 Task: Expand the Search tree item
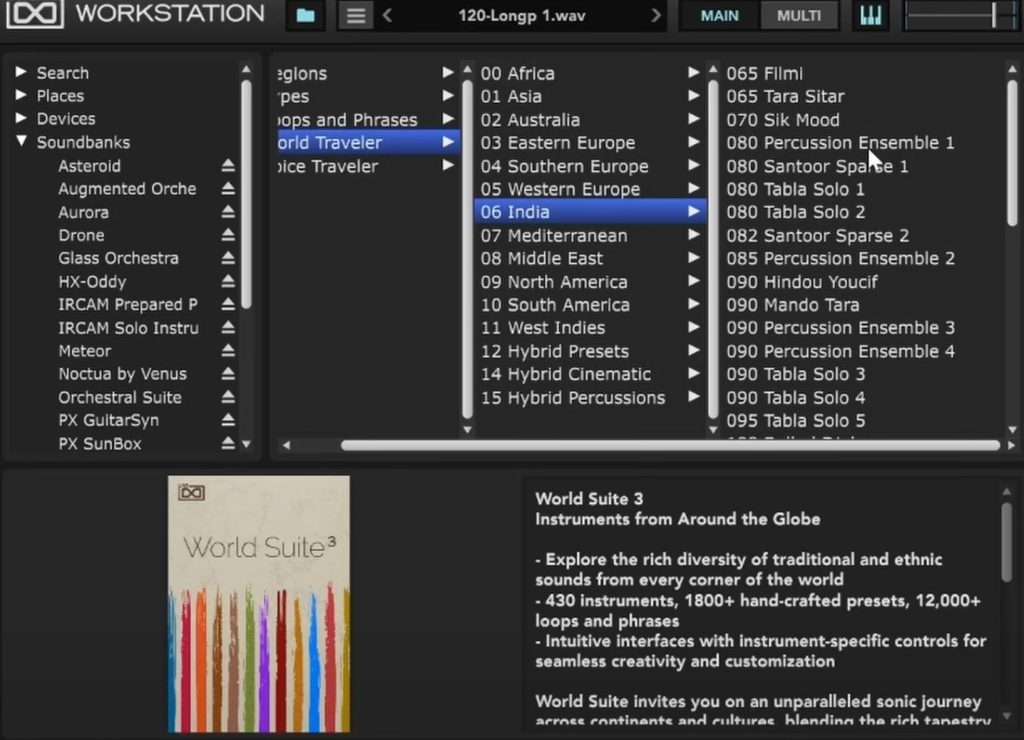[21, 73]
